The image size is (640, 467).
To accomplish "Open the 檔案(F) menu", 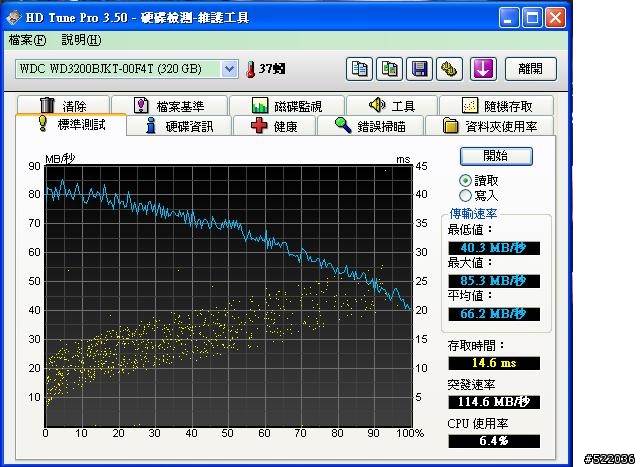I will click(27, 40).
